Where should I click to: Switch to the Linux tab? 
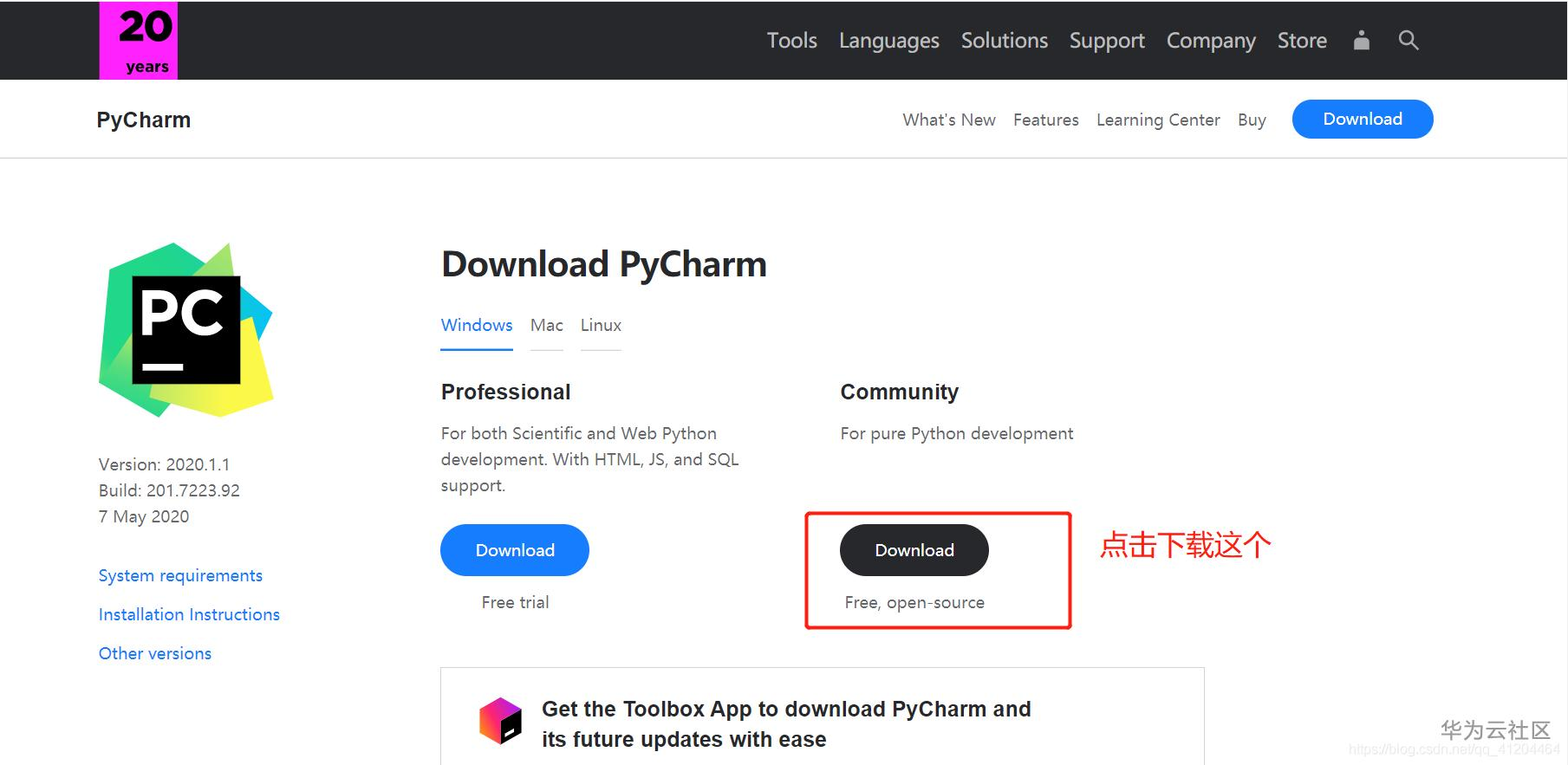tap(601, 325)
